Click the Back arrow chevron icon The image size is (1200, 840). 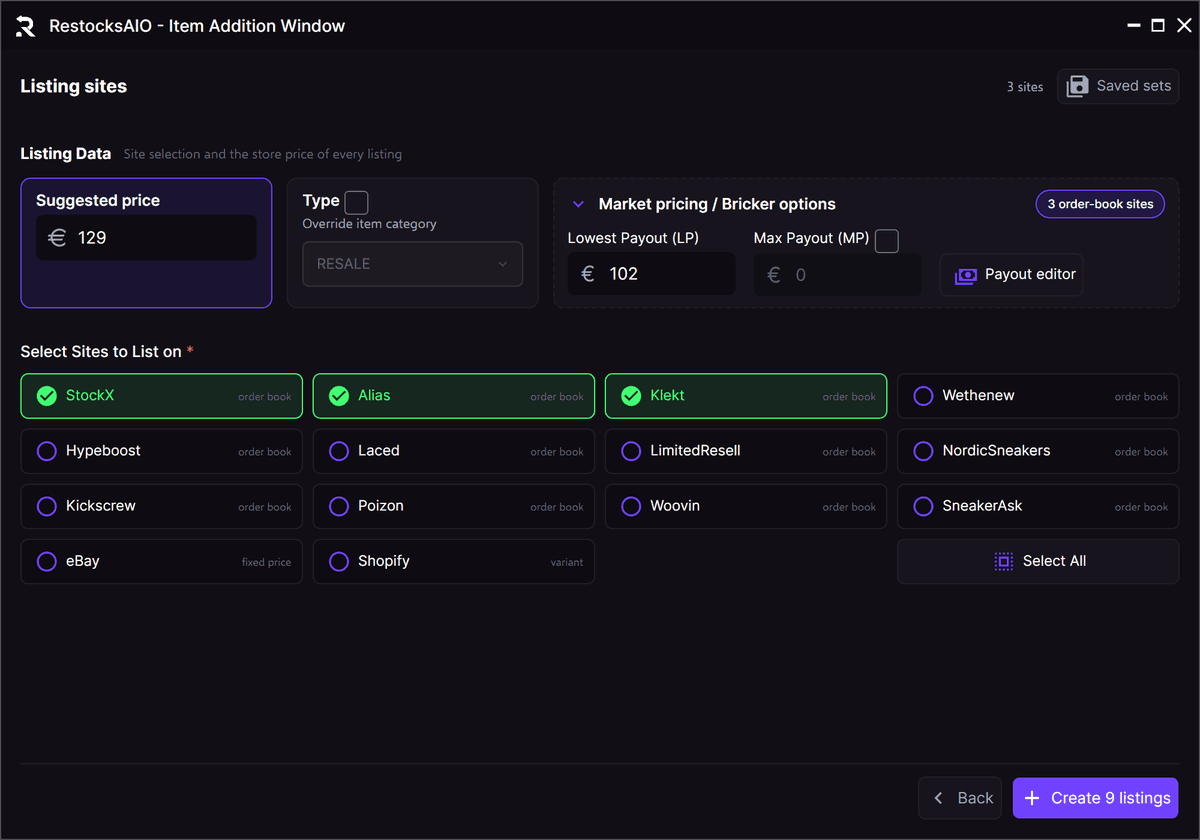click(x=938, y=798)
